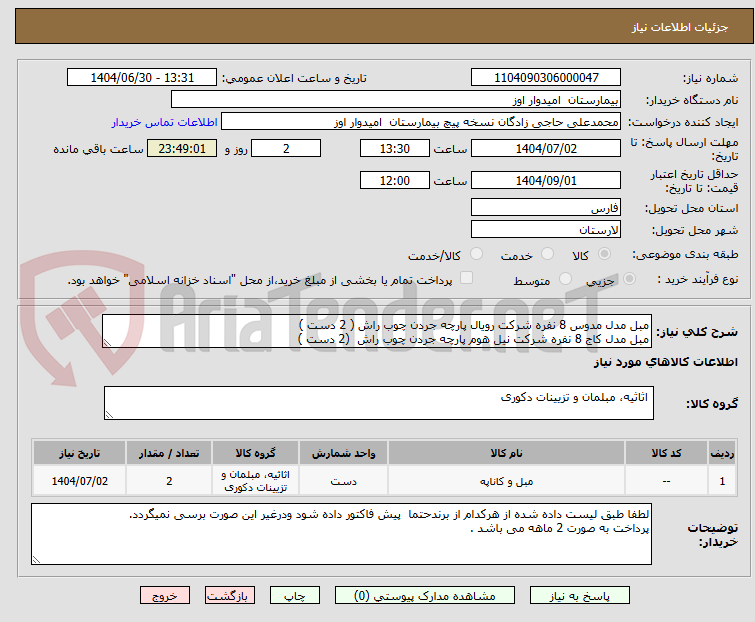This screenshot has width=755, height=622.
Task: Click the تاریخ نیاز column header
Action: 79,453
